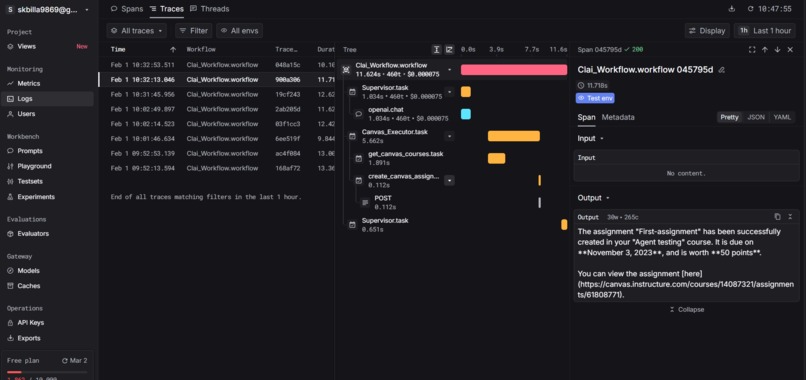Viewport: 806px width, 380px height.
Task: Switch output format to JSON
Action: click(756, 117)
